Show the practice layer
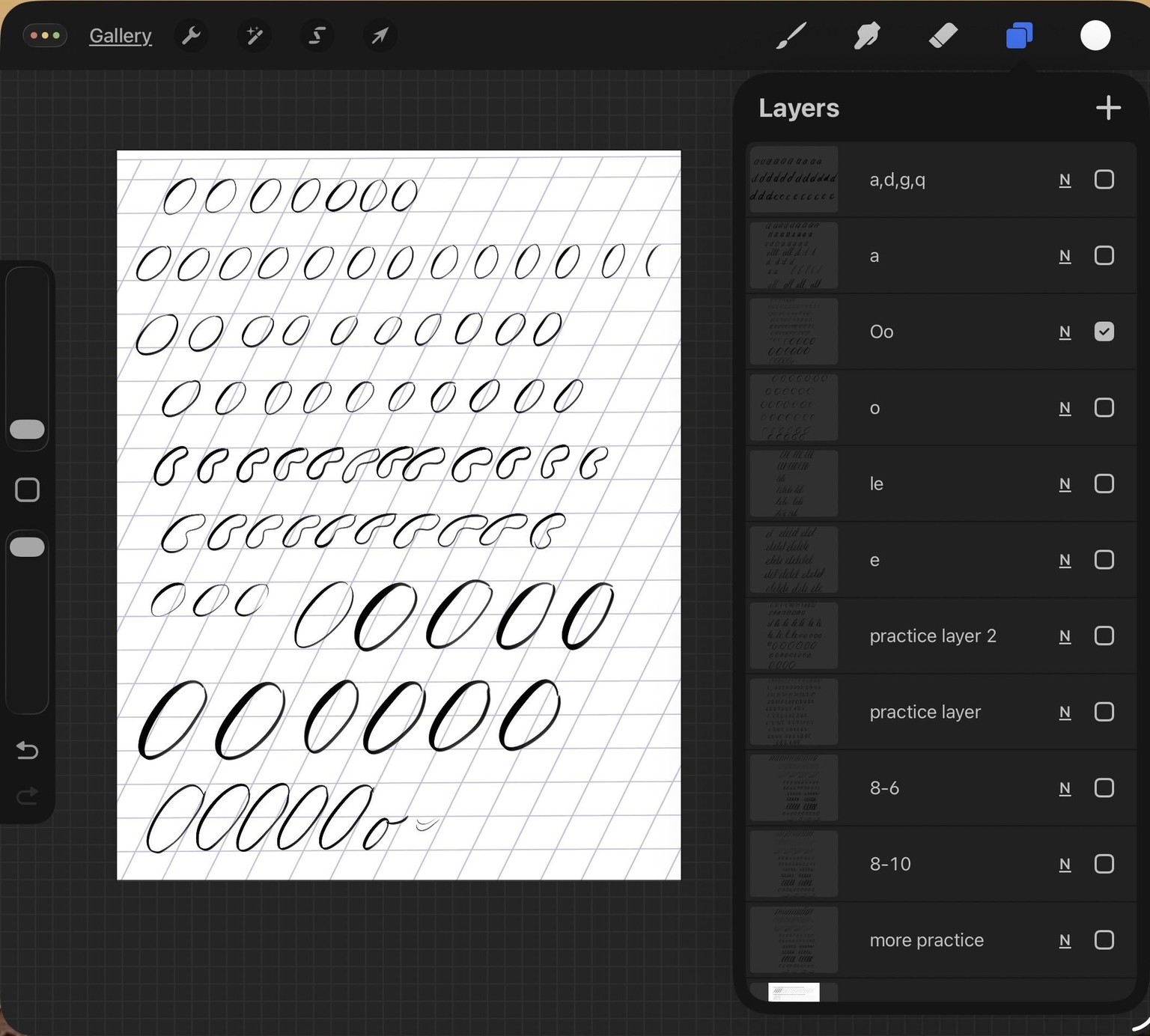1150x1036 pixels. (x=1104, y=712)
